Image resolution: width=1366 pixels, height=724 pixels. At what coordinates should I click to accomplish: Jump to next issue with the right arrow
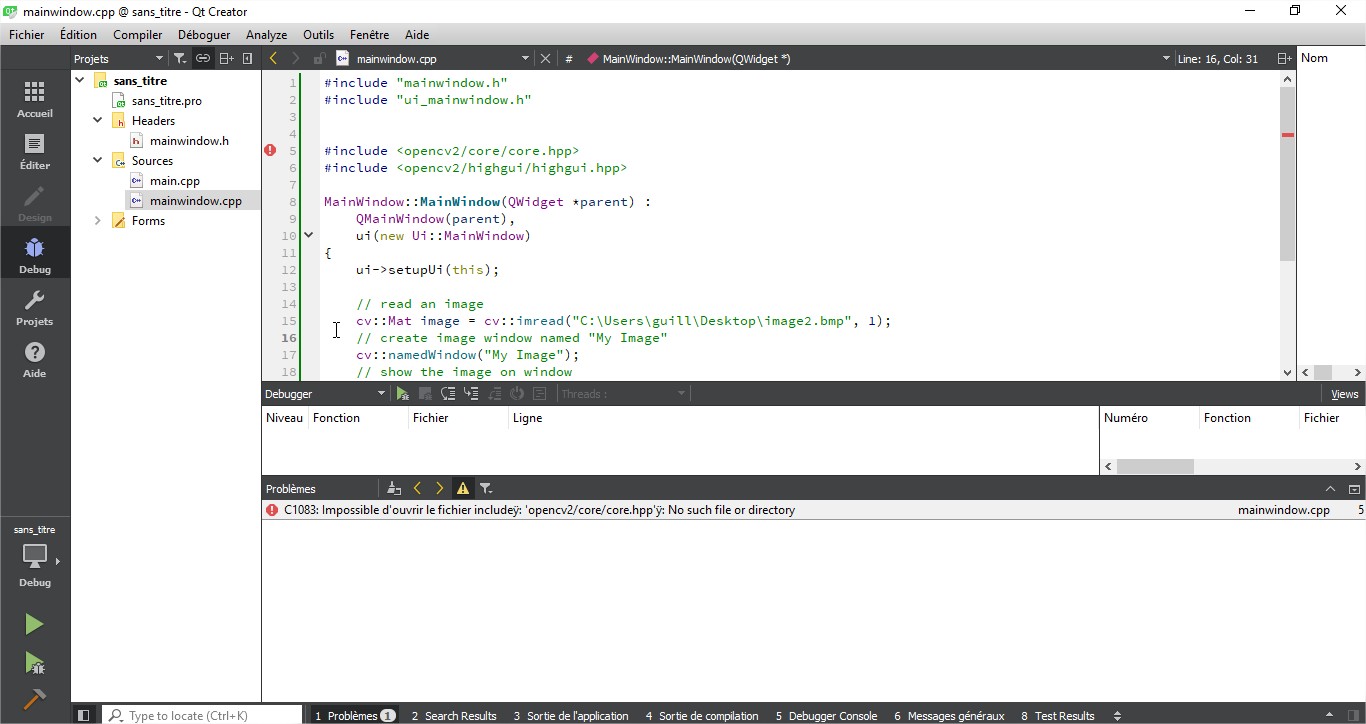pos(439,488)
